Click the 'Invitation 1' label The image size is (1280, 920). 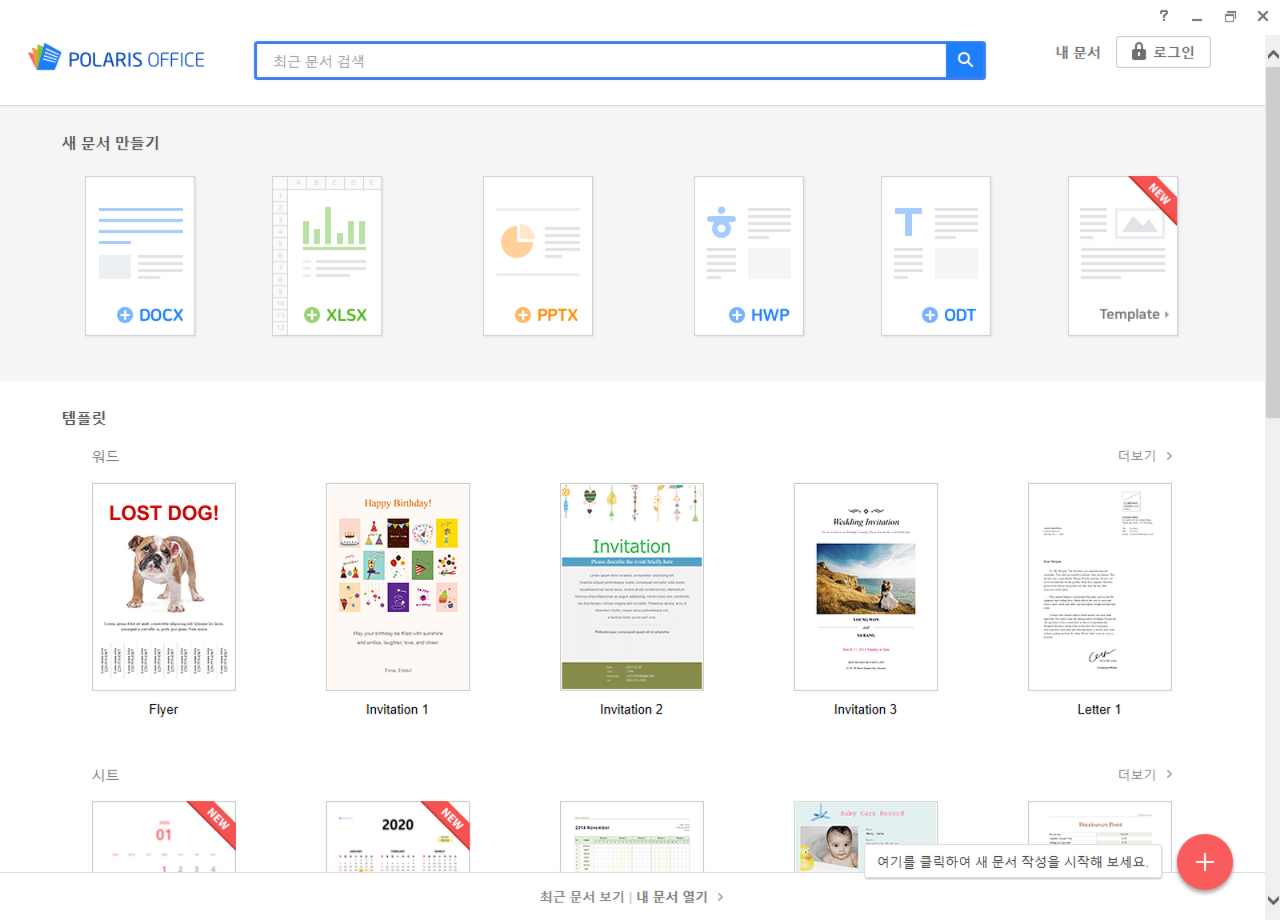(397, 709)
